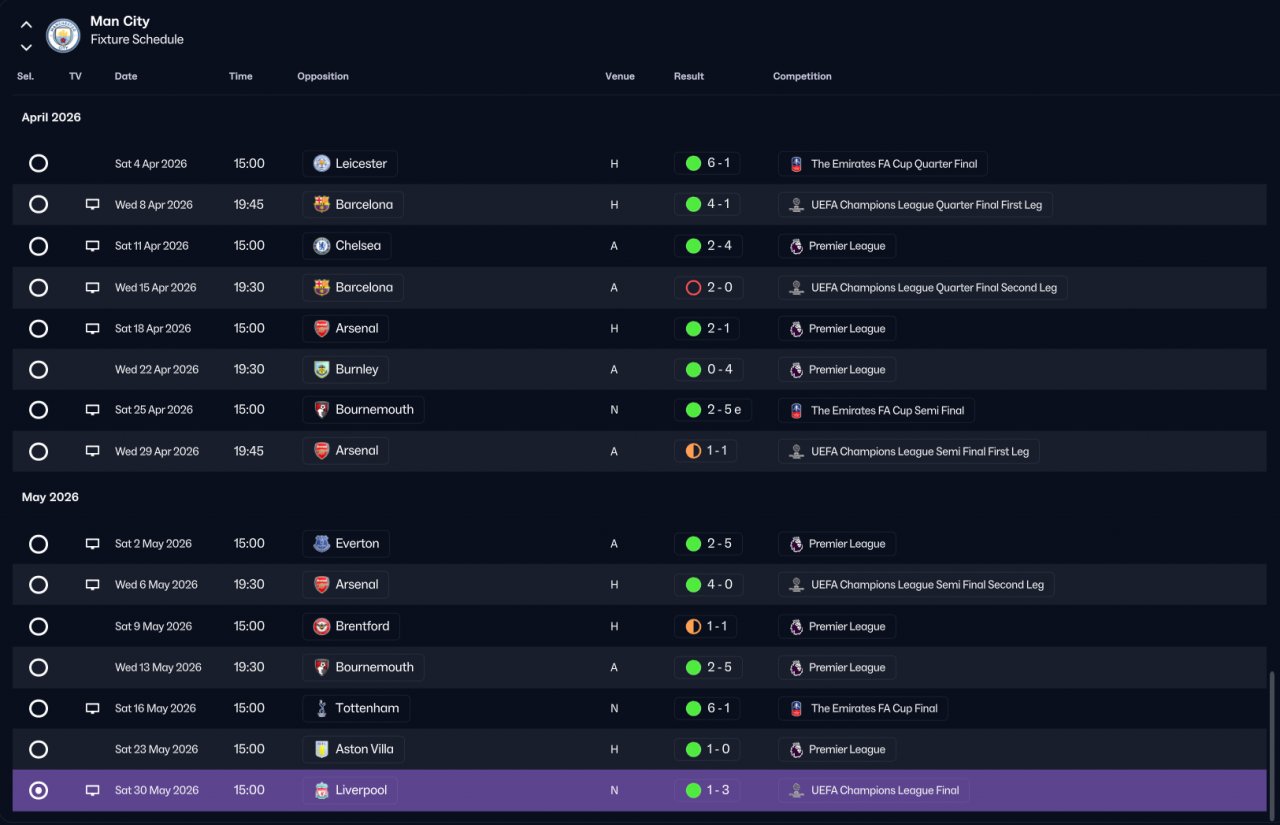Open the 2 - 5 e Bournemouth result
The width and height of the screenshot is (1280, 825).
[713, 409]
